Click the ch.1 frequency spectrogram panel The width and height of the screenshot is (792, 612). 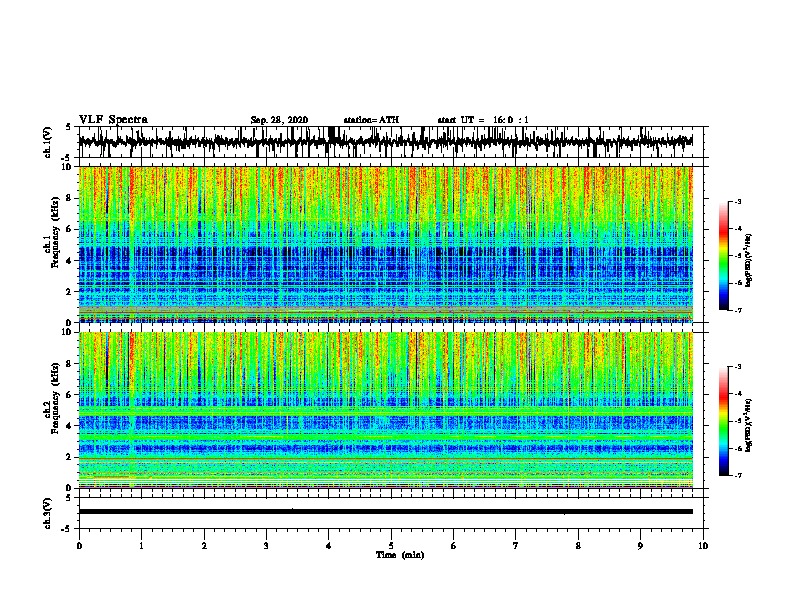pos(385,244)
